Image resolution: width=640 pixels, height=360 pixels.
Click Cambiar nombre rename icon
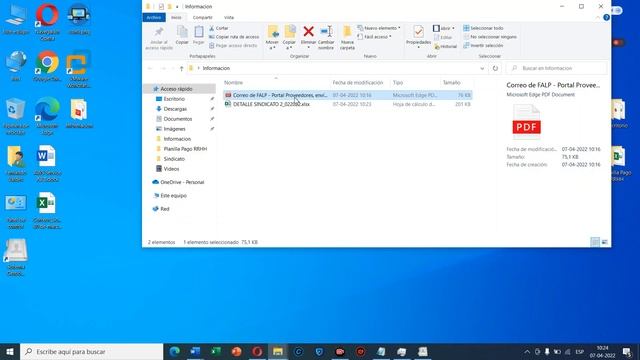pos(326,32)
